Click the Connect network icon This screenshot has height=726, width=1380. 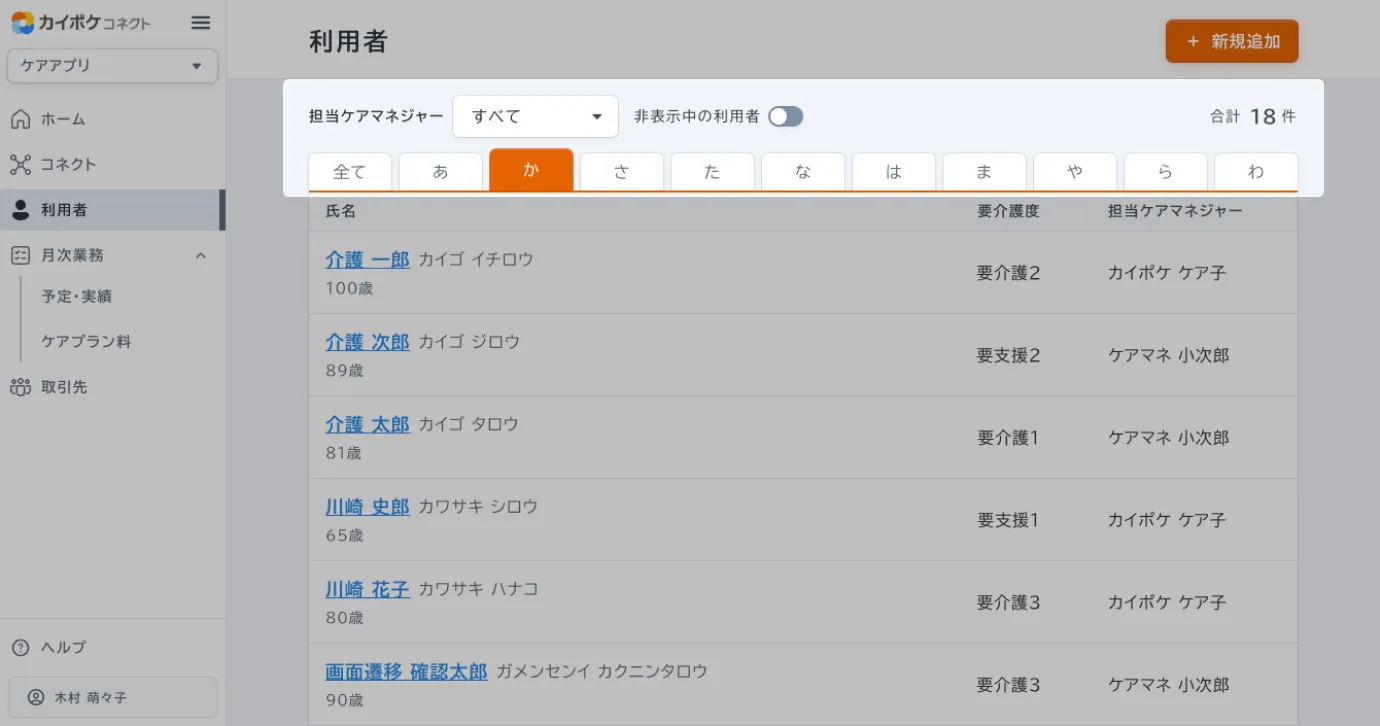[x=20, y=165]
